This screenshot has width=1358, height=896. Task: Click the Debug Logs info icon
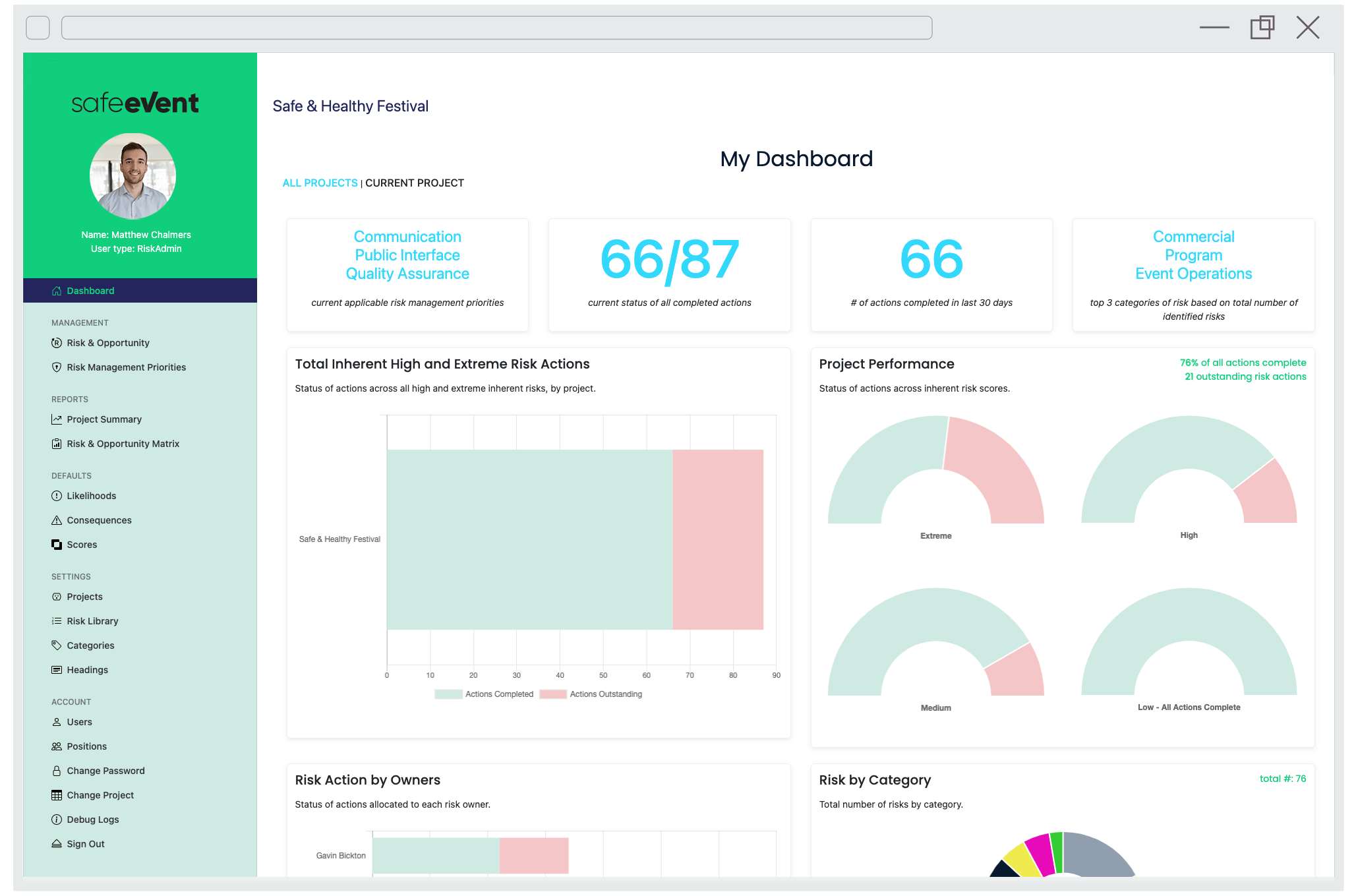tap(57, 820)
